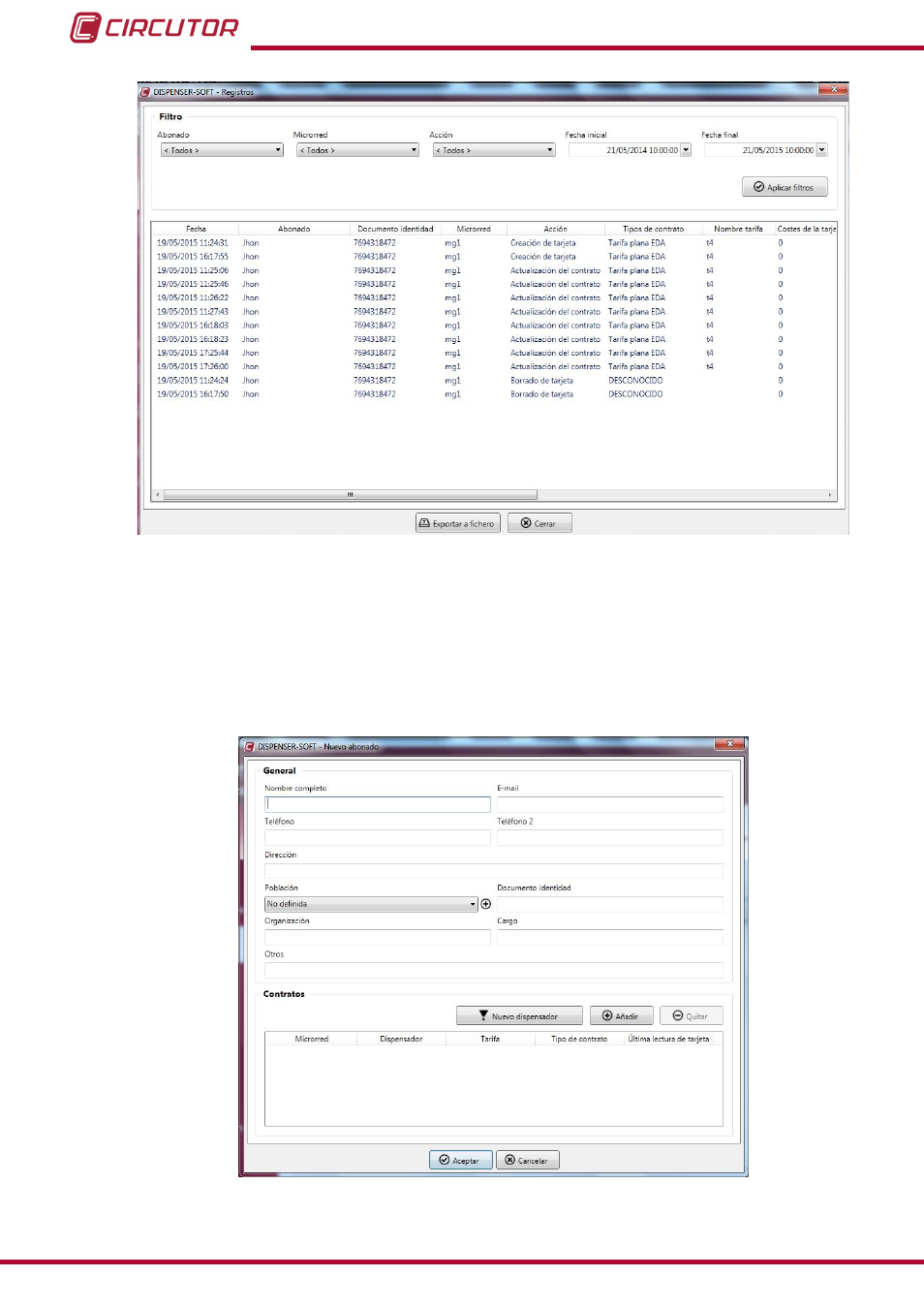The height and width of the screenshot is (1308, 924).
Task: Click the add-población plus icon
Action: click(x=486, y=904)
